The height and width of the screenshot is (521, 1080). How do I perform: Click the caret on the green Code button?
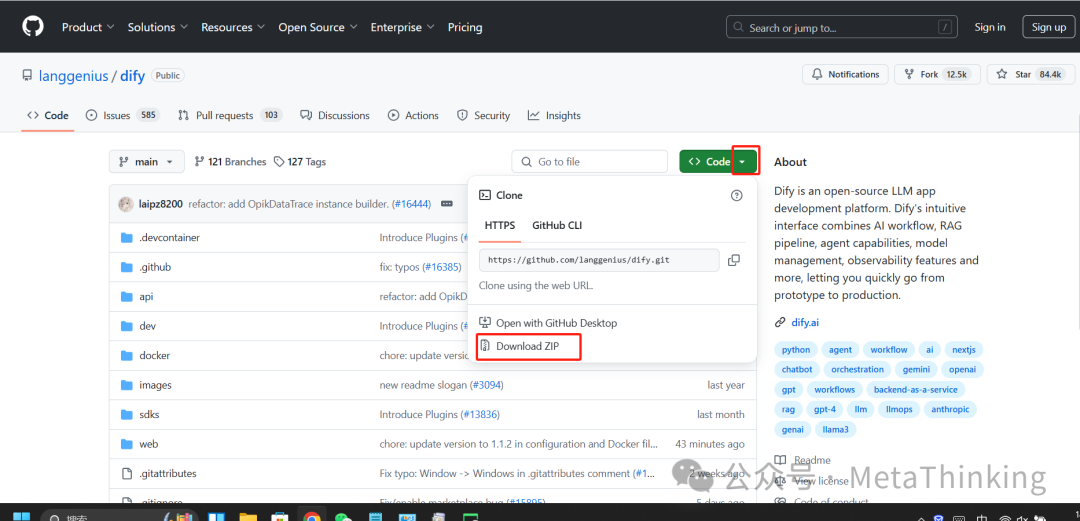coord(742,162)
